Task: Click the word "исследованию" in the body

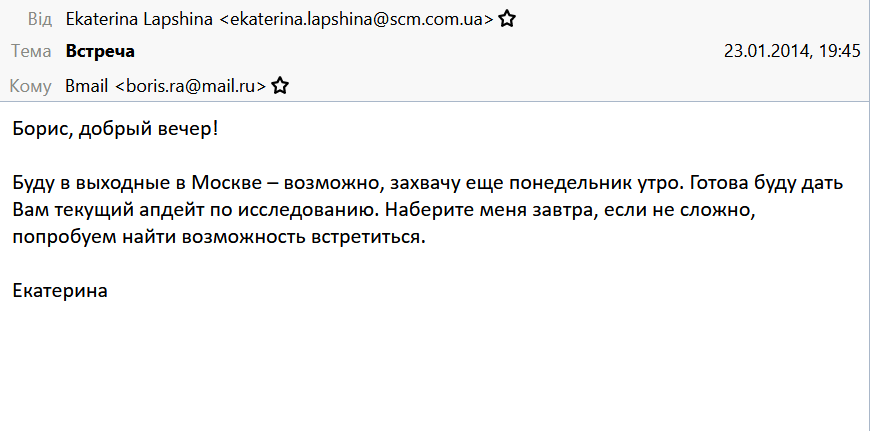Action: pos(320,211)
